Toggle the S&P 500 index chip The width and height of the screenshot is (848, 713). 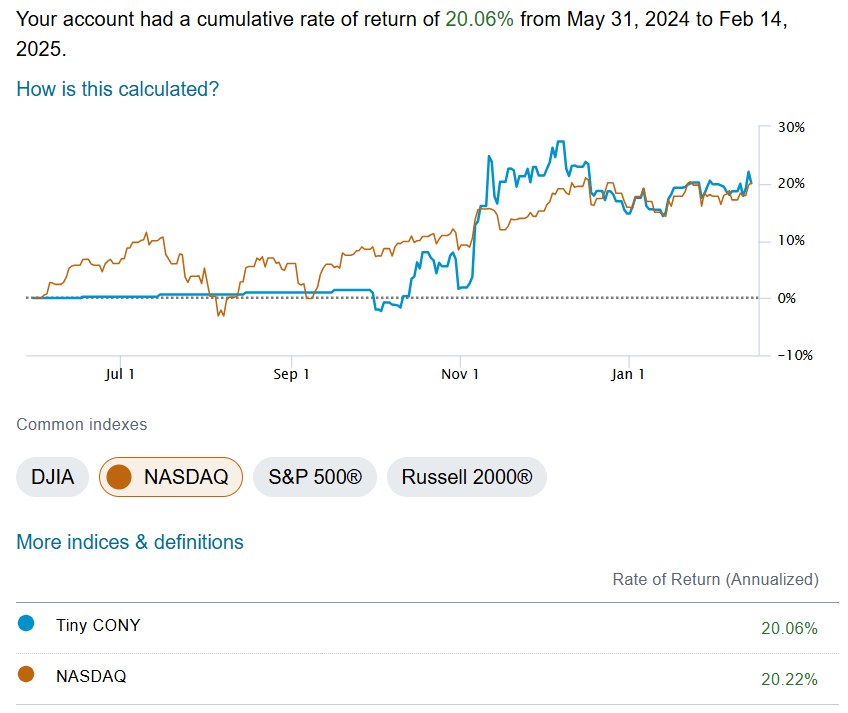[315, 477]
